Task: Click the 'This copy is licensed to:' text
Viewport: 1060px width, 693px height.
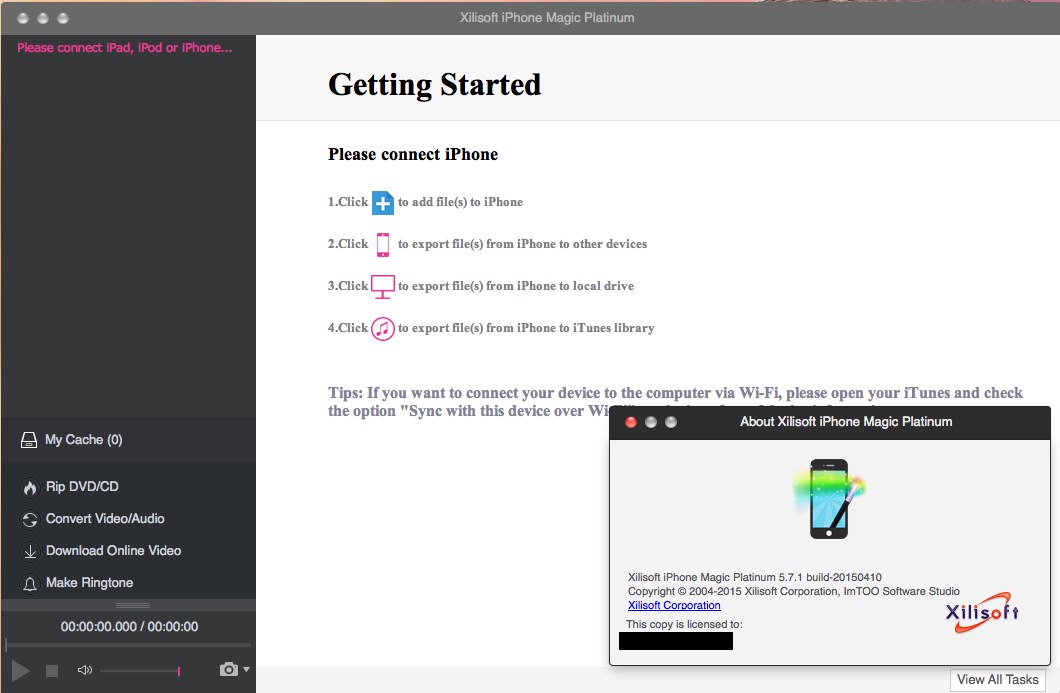Action: pos(684,625)
